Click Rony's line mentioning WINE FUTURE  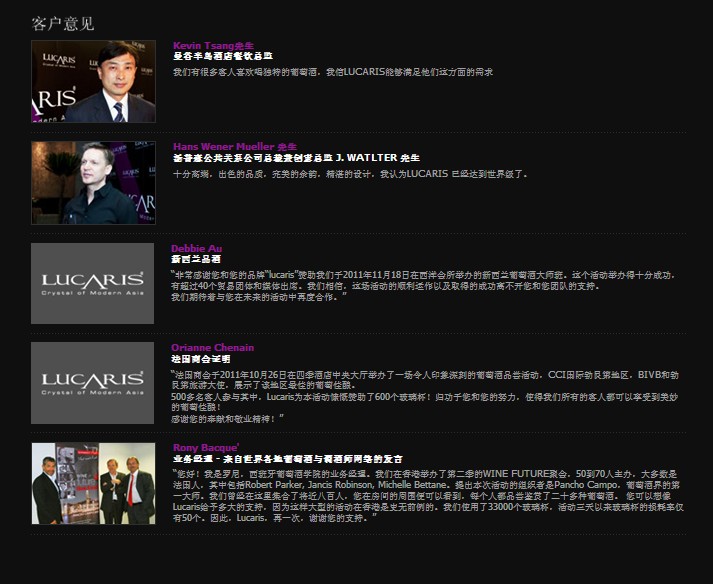pyautogui.click(x=425, y=474)
